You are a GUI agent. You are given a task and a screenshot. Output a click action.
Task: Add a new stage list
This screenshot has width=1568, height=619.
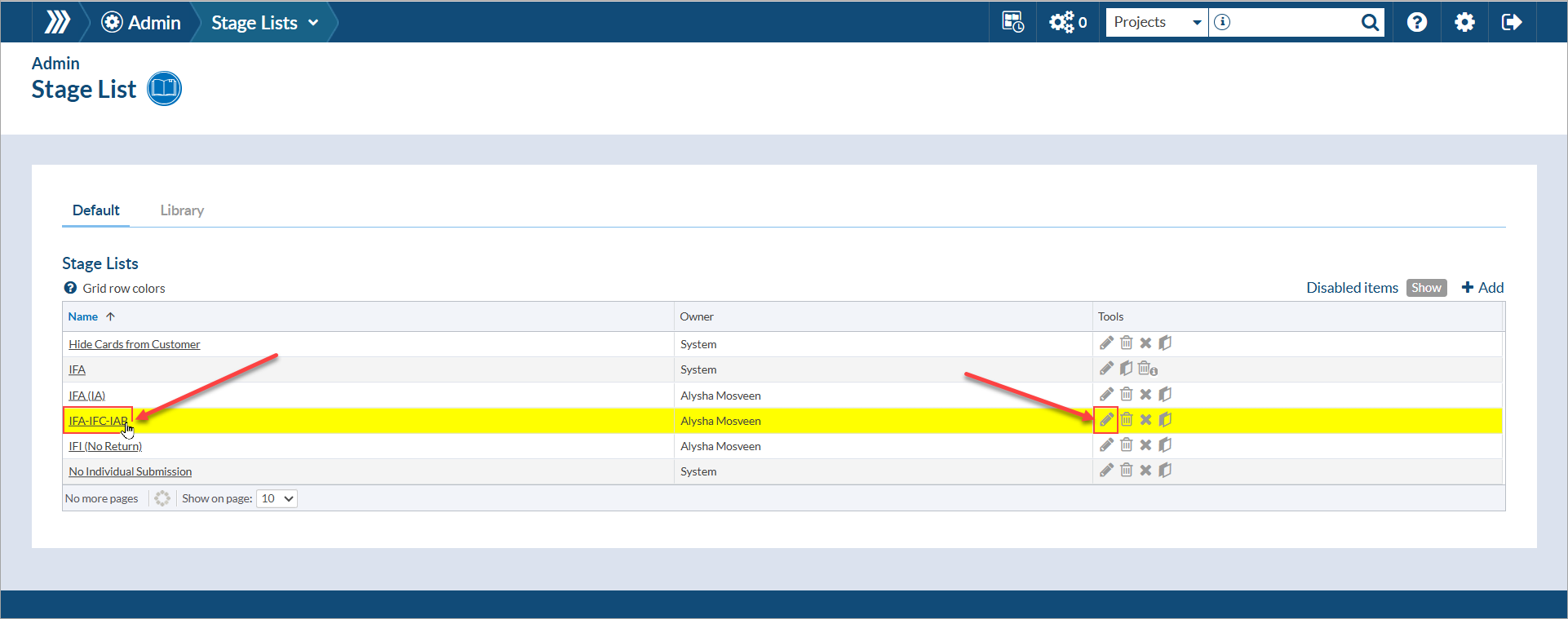(x=1482, y=288)
